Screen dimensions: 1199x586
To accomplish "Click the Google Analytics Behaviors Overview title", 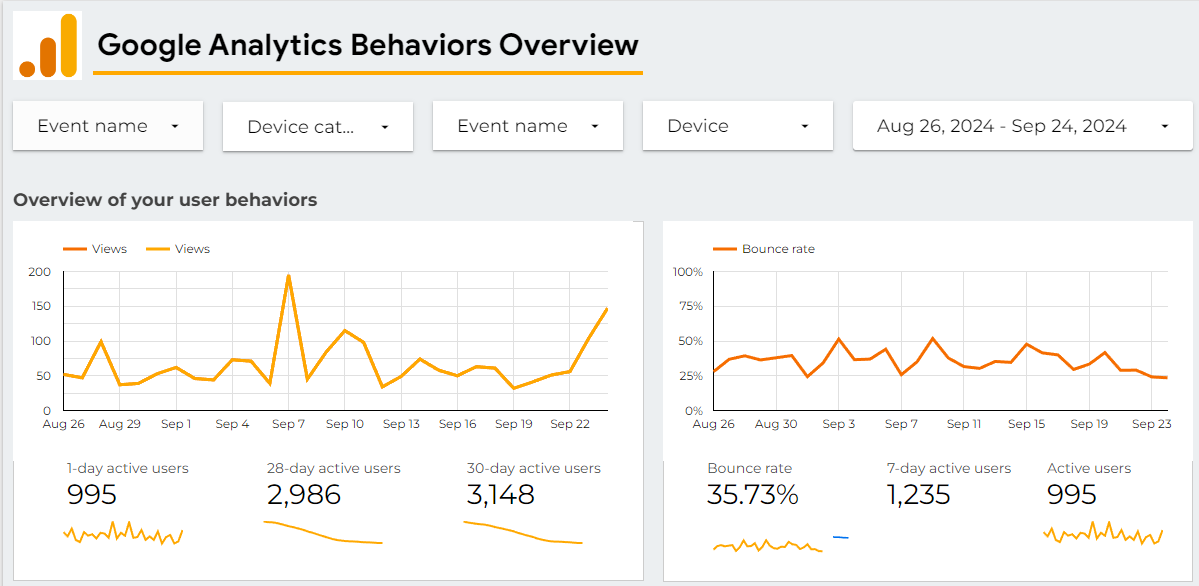I will [368, 46].
